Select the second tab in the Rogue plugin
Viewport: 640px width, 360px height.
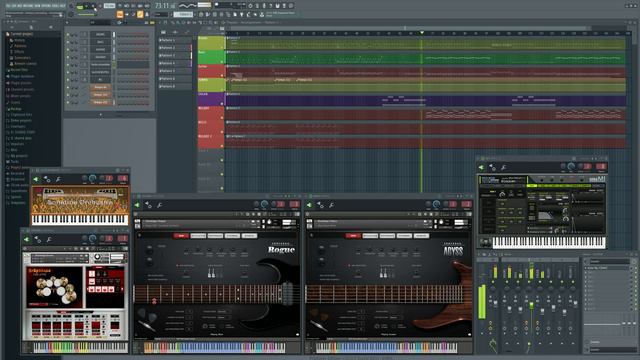coord(198,236)
